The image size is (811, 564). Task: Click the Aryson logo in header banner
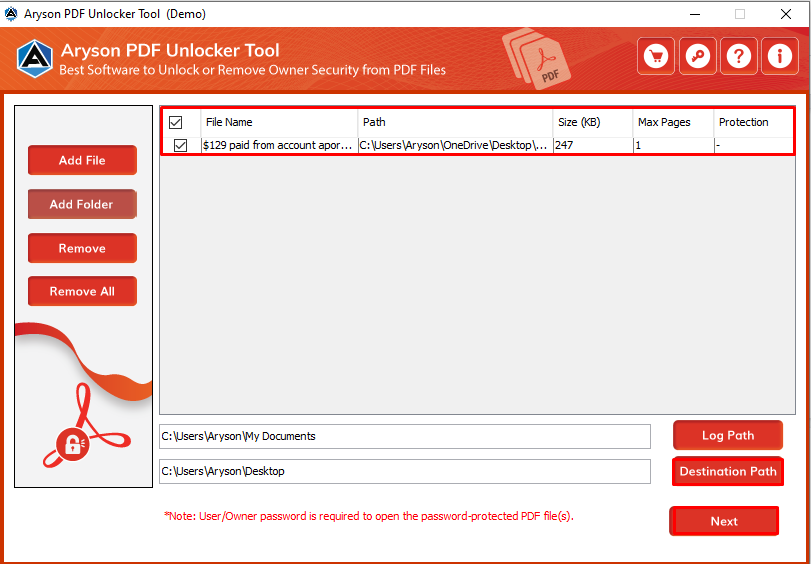(x=35, y=58)
